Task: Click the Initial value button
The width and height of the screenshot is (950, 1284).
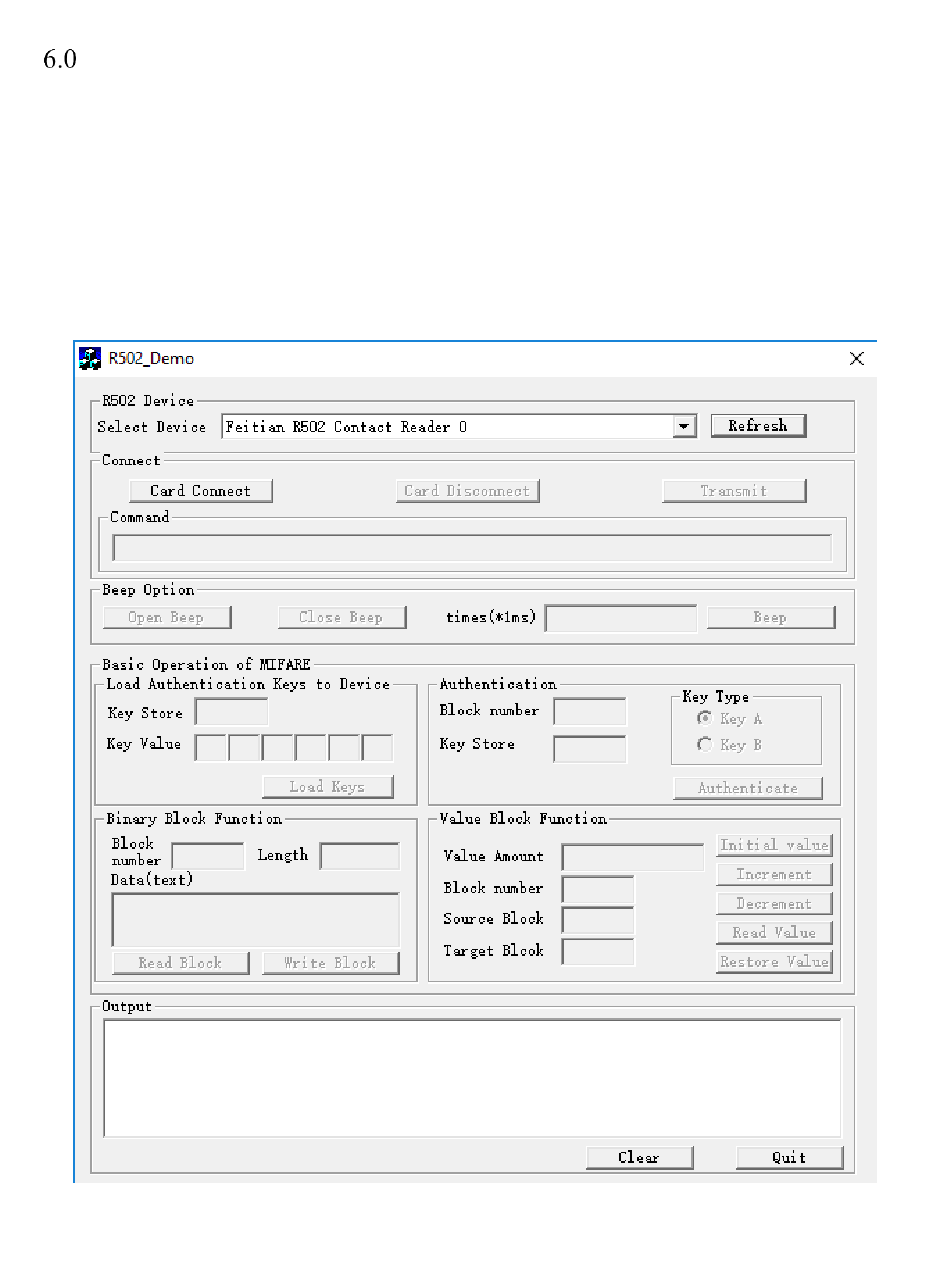Action: (x=775, y=845)
